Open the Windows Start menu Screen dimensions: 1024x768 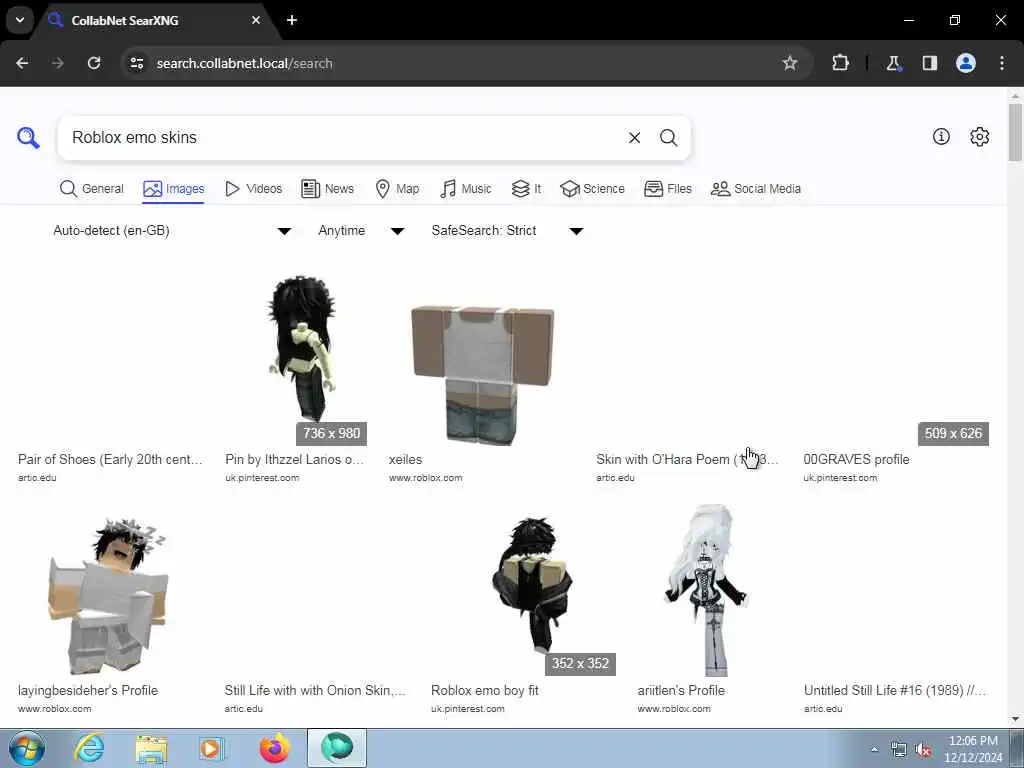click(27, 748)
